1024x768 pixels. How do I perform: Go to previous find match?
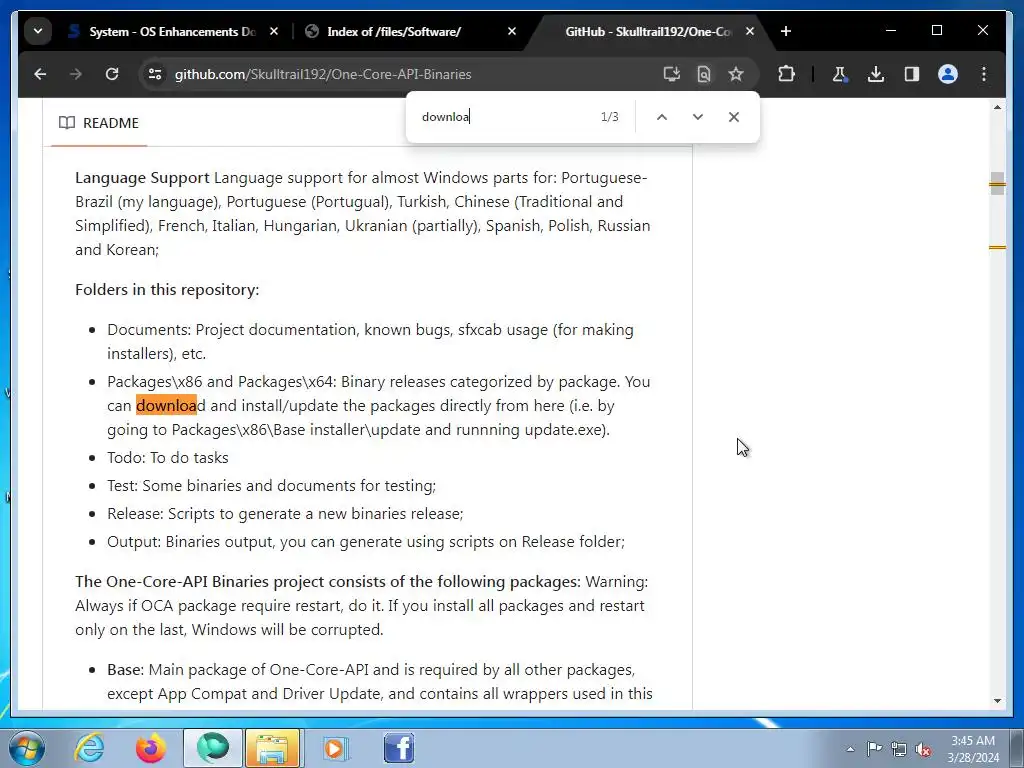662,117
